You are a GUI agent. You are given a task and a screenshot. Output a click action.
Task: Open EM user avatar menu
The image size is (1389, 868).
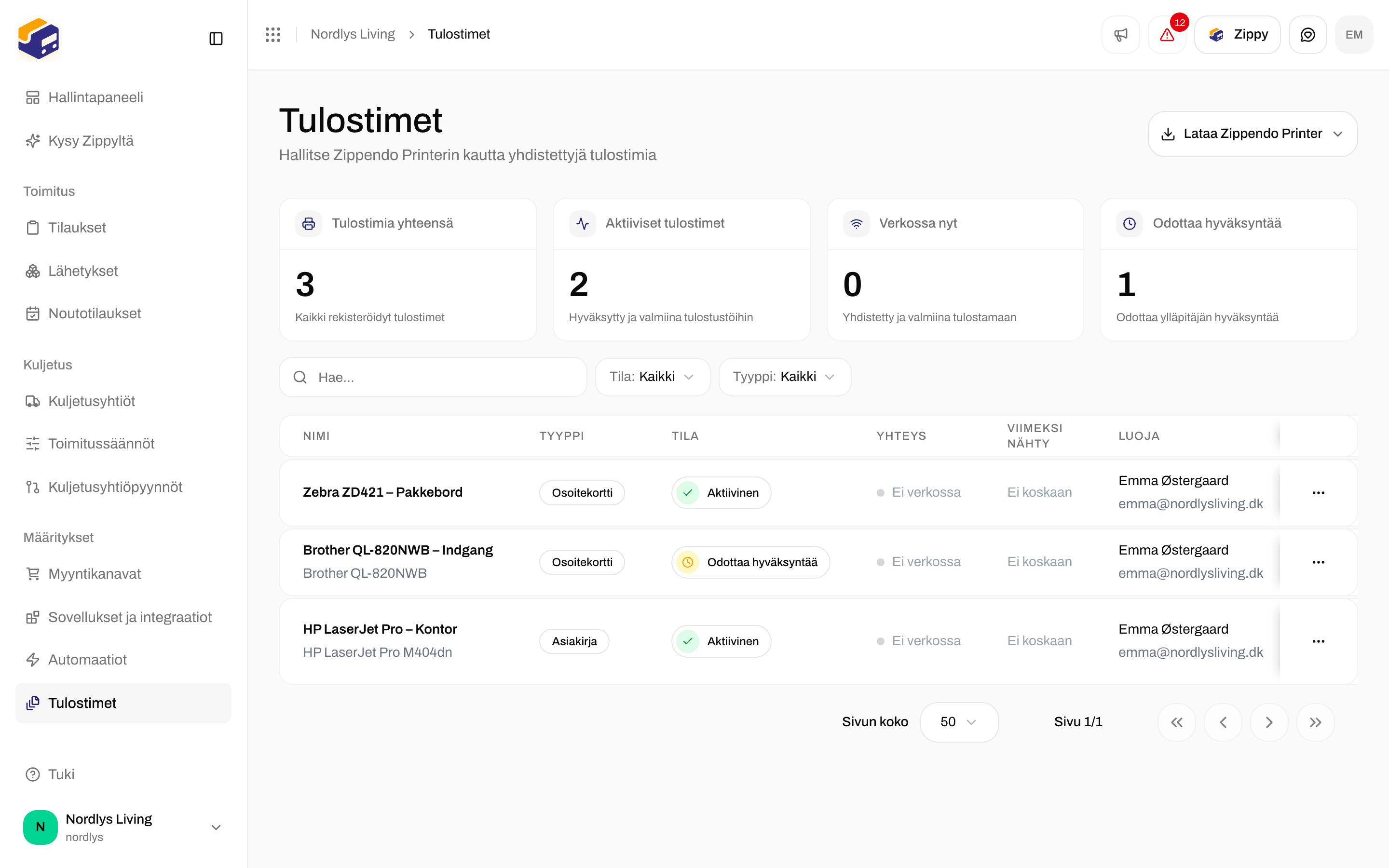tap(1354, 34)
